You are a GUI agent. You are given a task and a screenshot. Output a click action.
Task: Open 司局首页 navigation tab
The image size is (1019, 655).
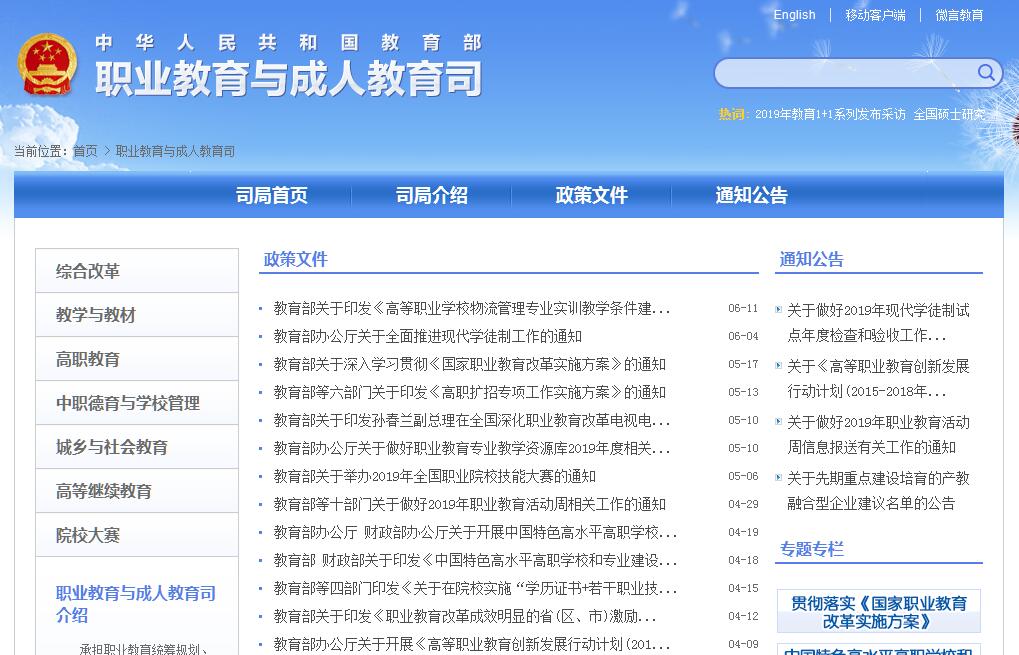click(x=271, y=196)
